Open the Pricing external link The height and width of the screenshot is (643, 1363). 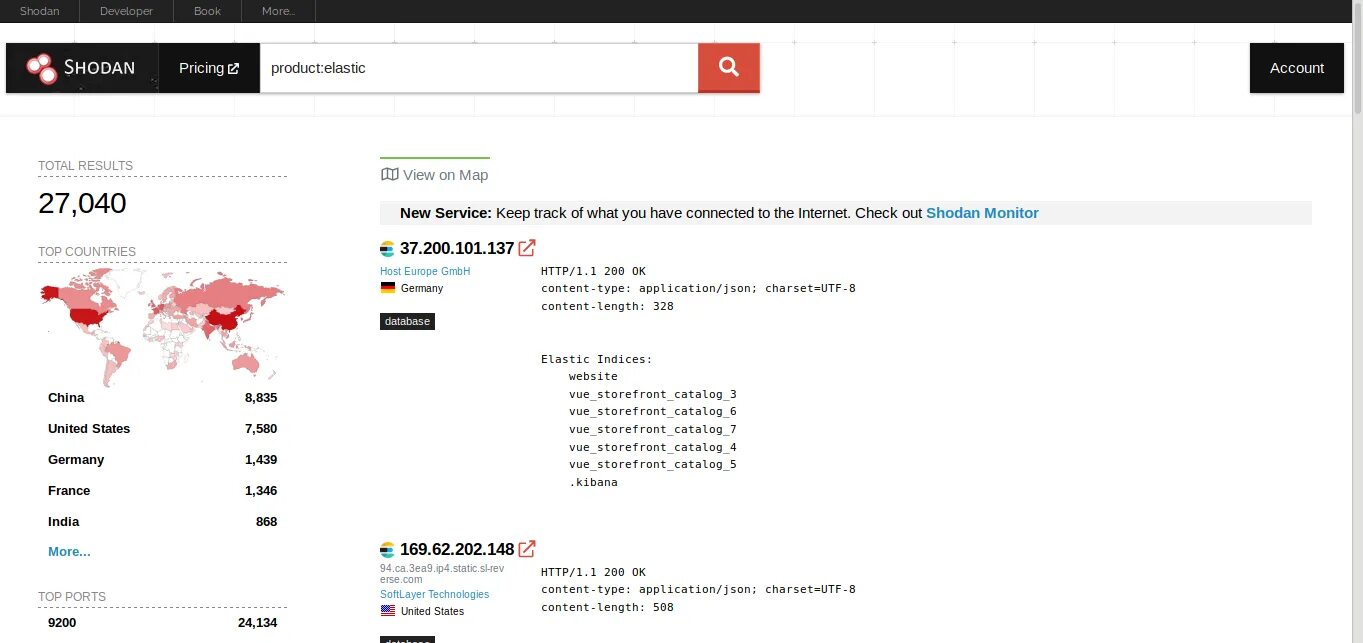[209, 68]
